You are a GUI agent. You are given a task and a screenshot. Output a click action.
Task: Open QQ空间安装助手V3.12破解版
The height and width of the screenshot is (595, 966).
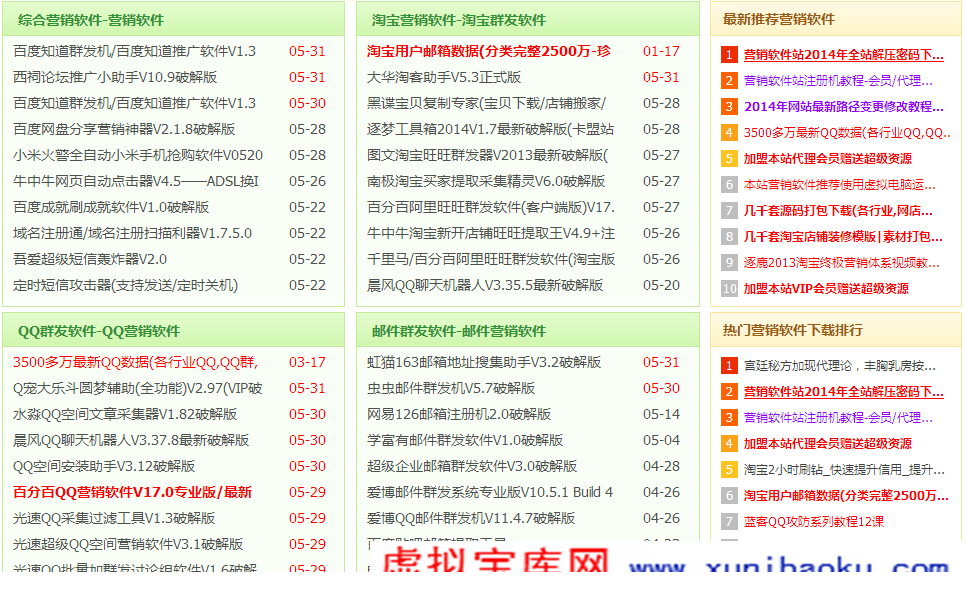click(104, 466)
